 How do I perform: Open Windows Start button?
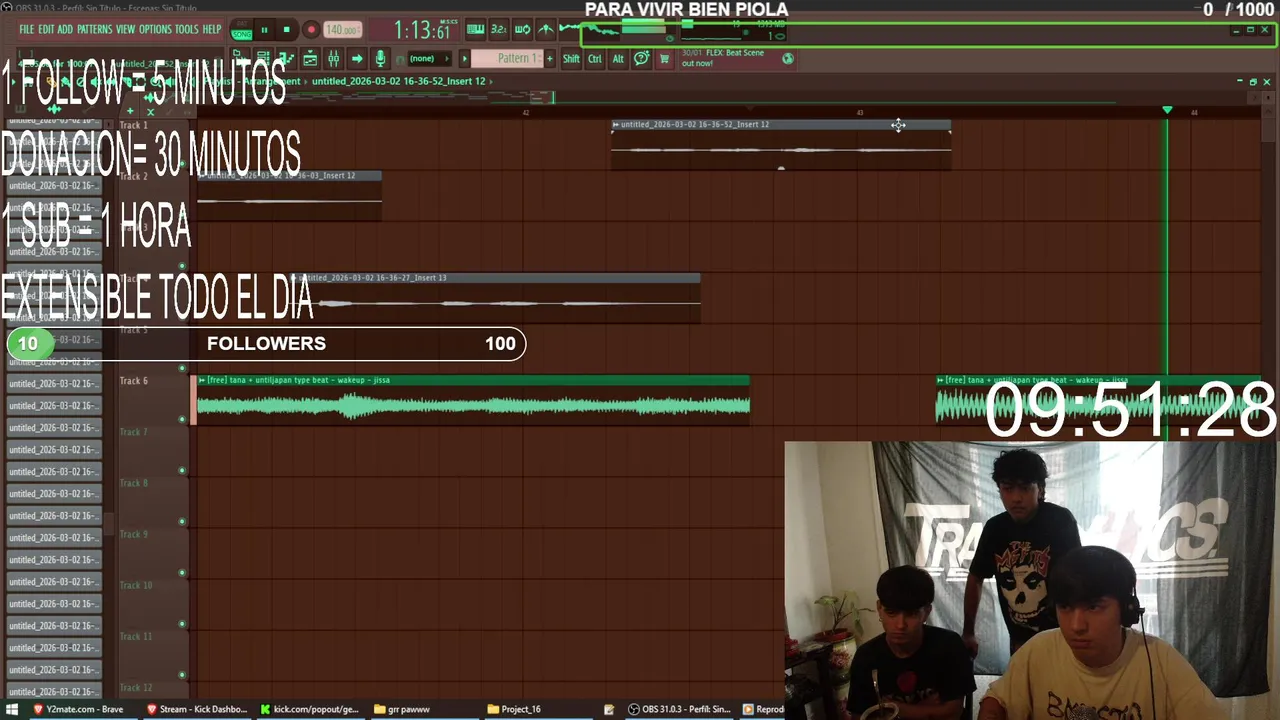pos(14,709)
